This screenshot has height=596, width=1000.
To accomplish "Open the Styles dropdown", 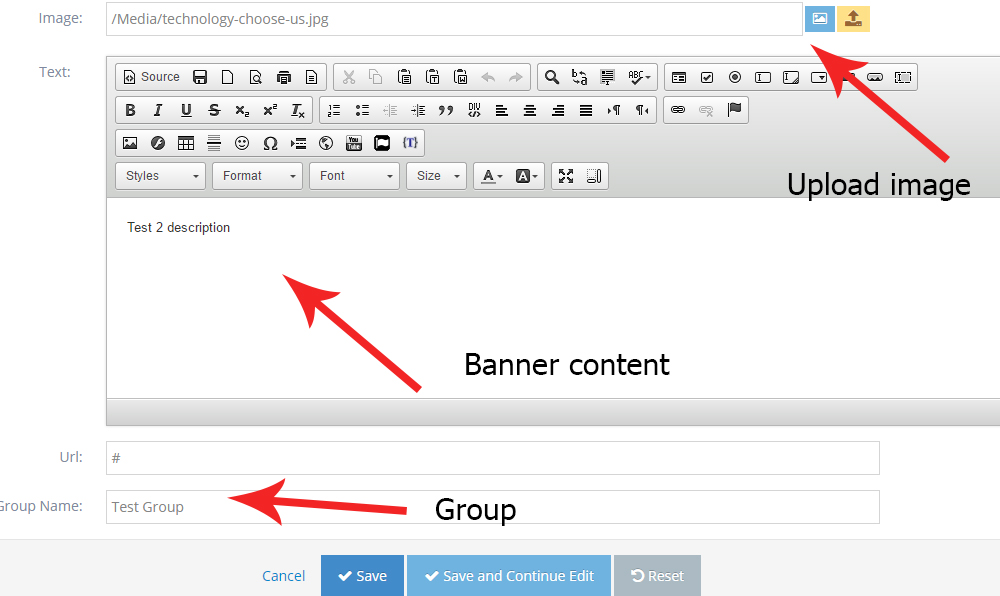I will (159, 176).
